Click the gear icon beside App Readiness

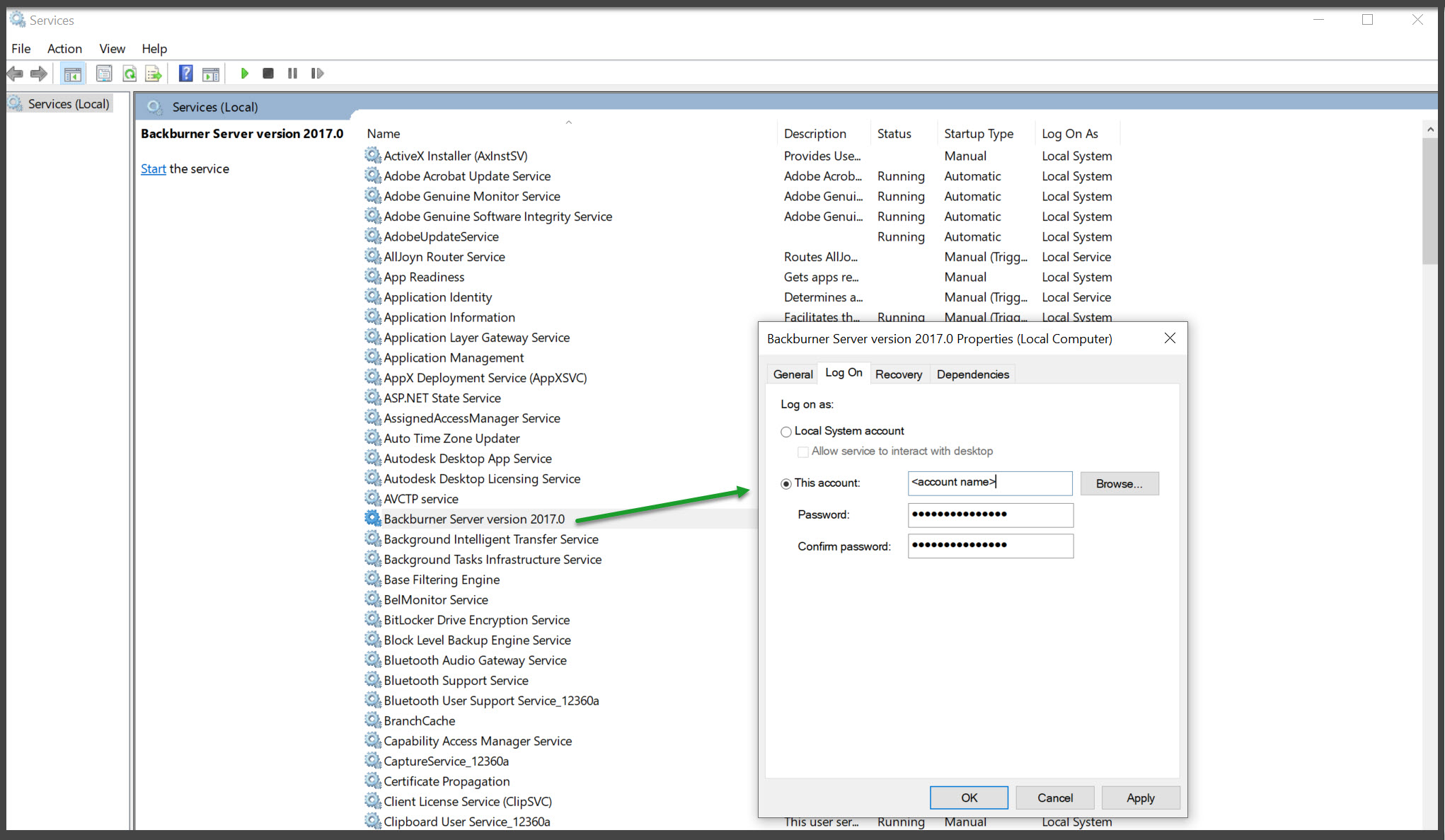tap(373, 277)
